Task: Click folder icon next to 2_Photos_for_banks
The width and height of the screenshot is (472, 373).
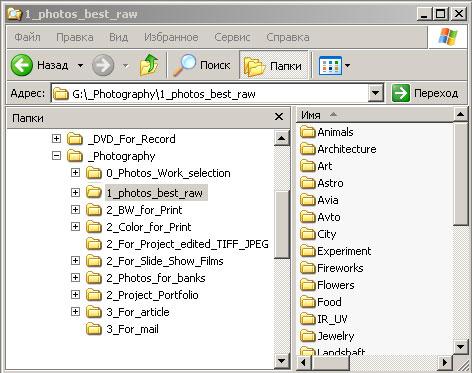Action: tap(94, 277)
